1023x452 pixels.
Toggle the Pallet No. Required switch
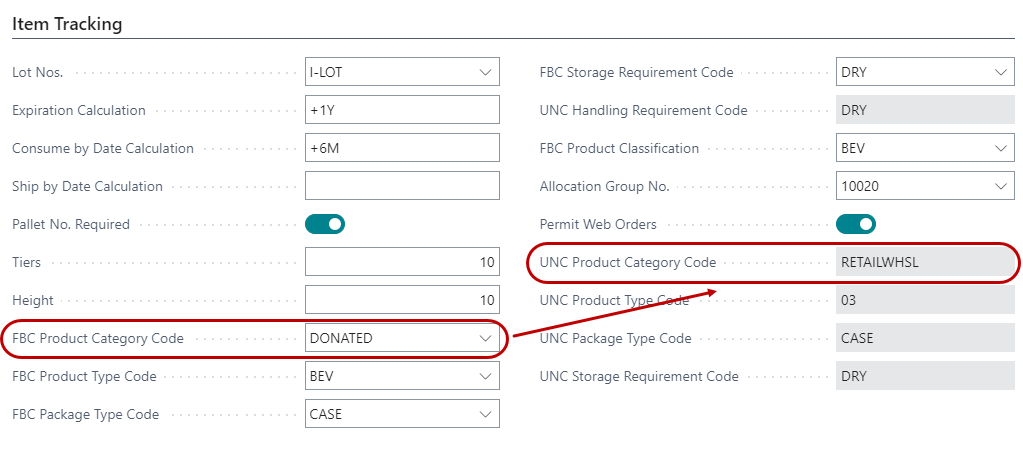pos(325,224)
